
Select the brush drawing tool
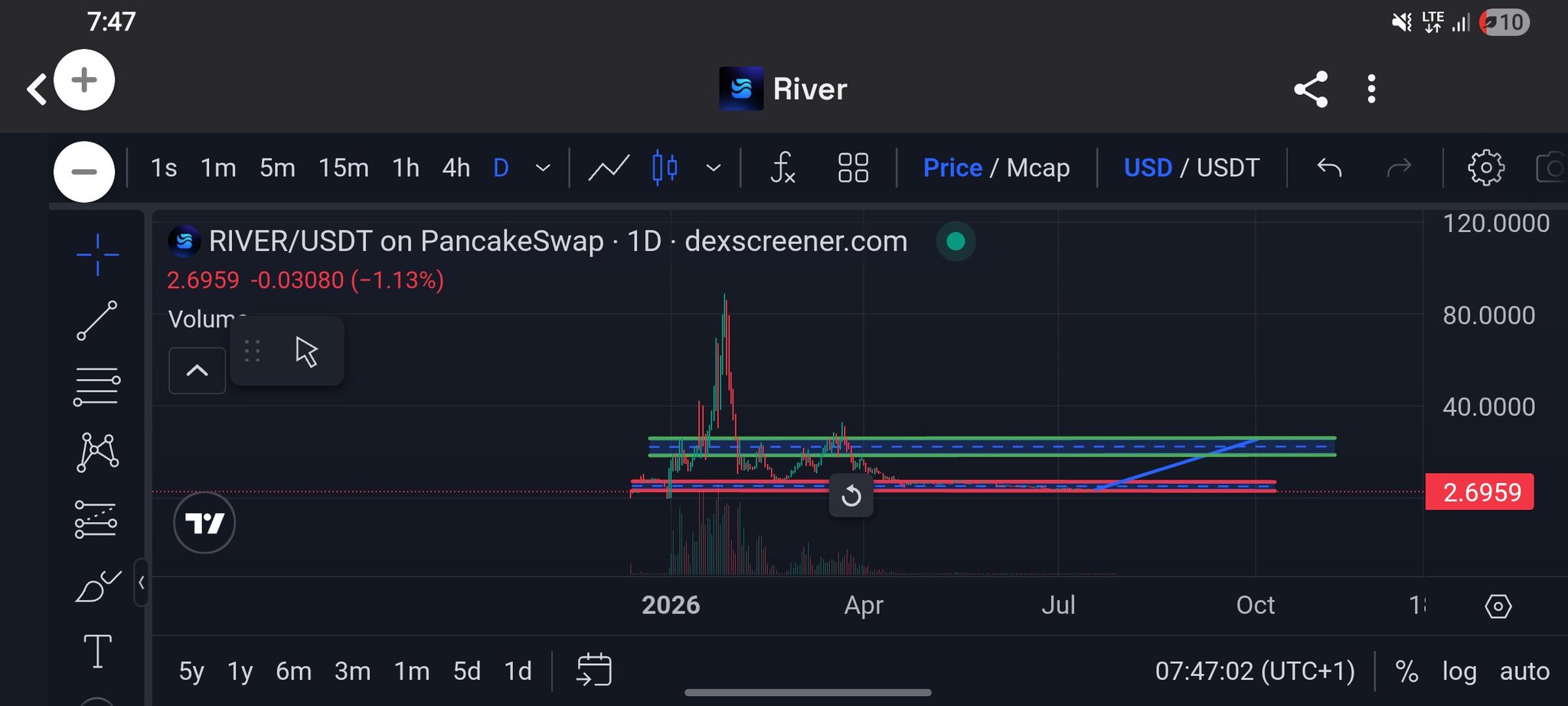point(97,587)
